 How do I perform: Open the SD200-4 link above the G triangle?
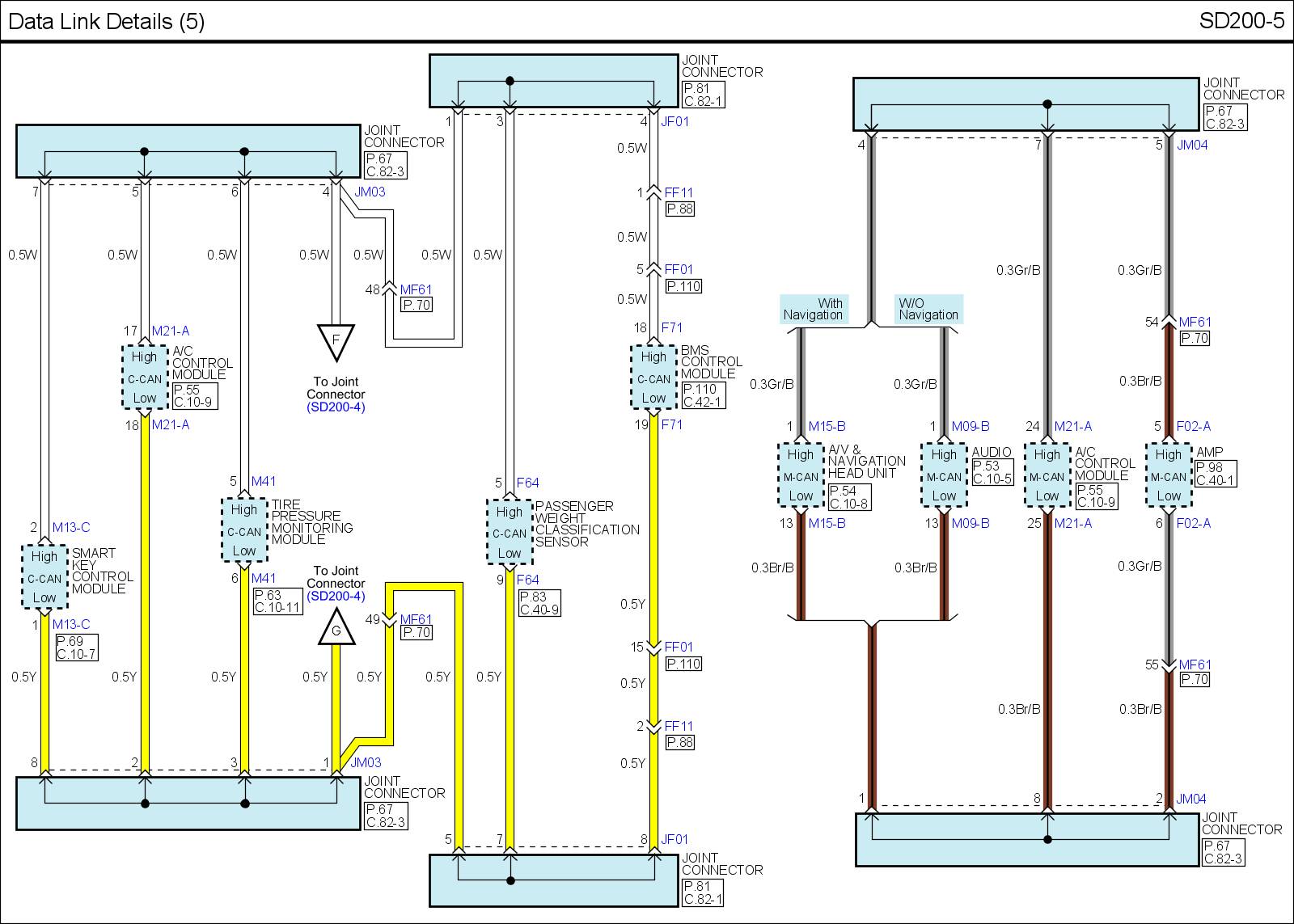336,597
